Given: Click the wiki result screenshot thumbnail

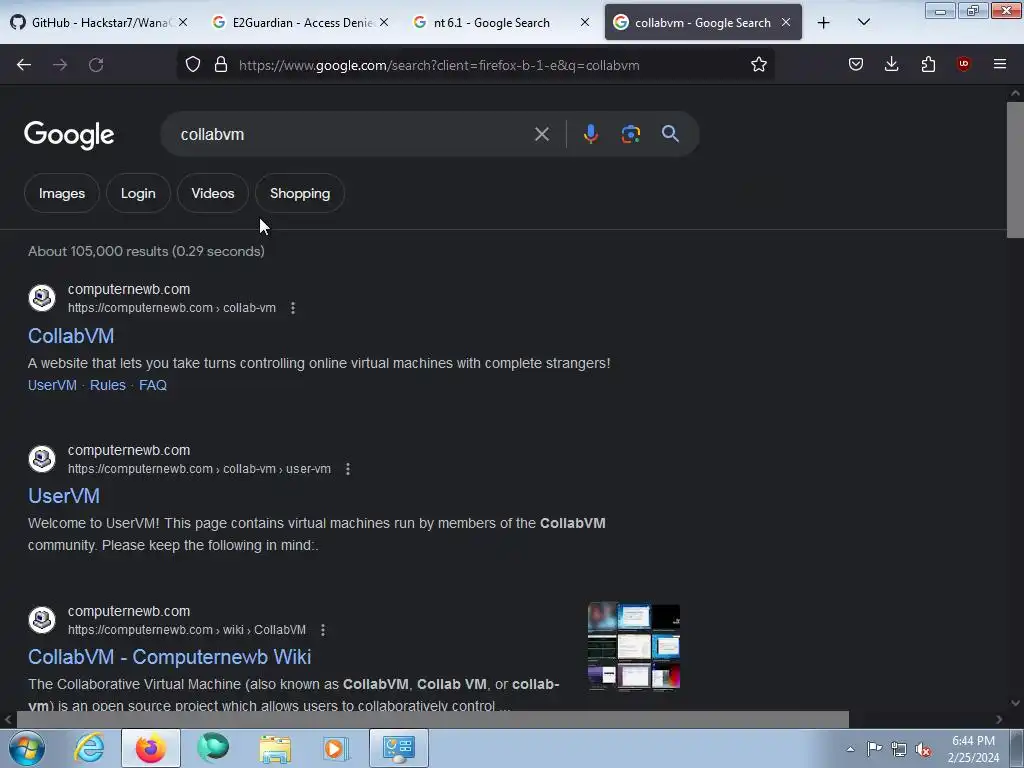Looking at the screenshot, I should click(634, 647).
